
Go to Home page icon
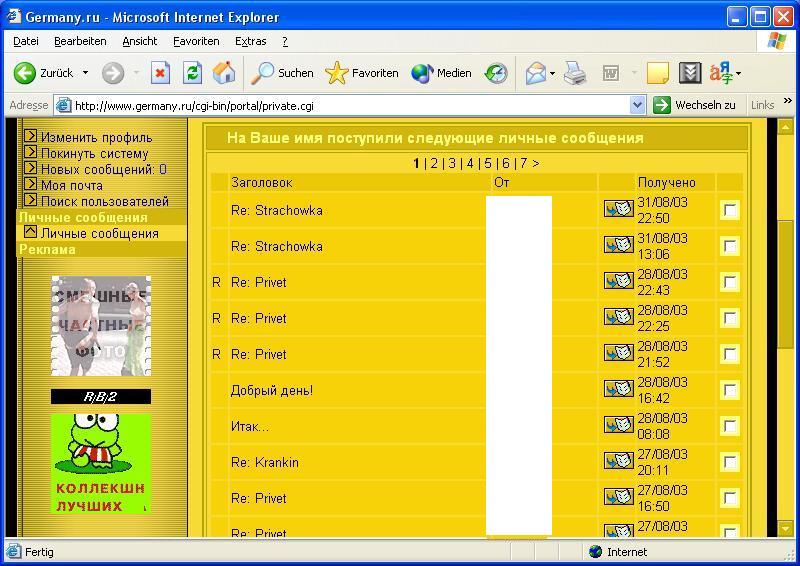click(x=224, y=73)
